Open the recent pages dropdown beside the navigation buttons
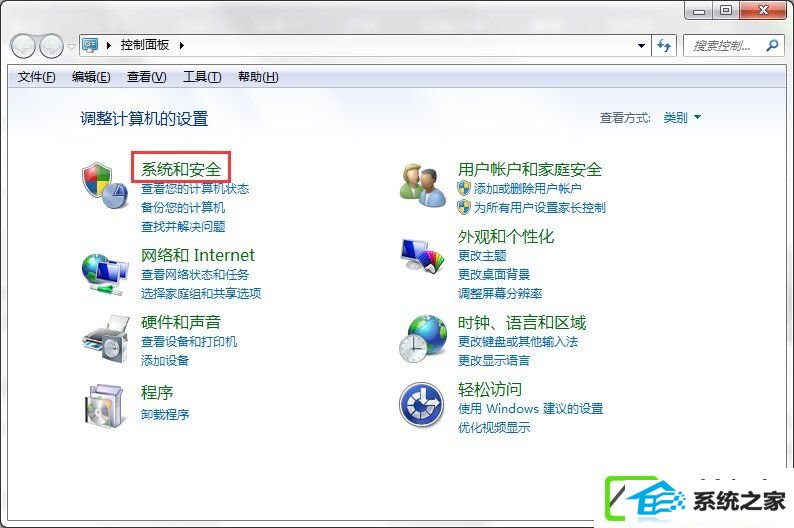794x528 pixels. pyautogui.click(x=71, y=47)
